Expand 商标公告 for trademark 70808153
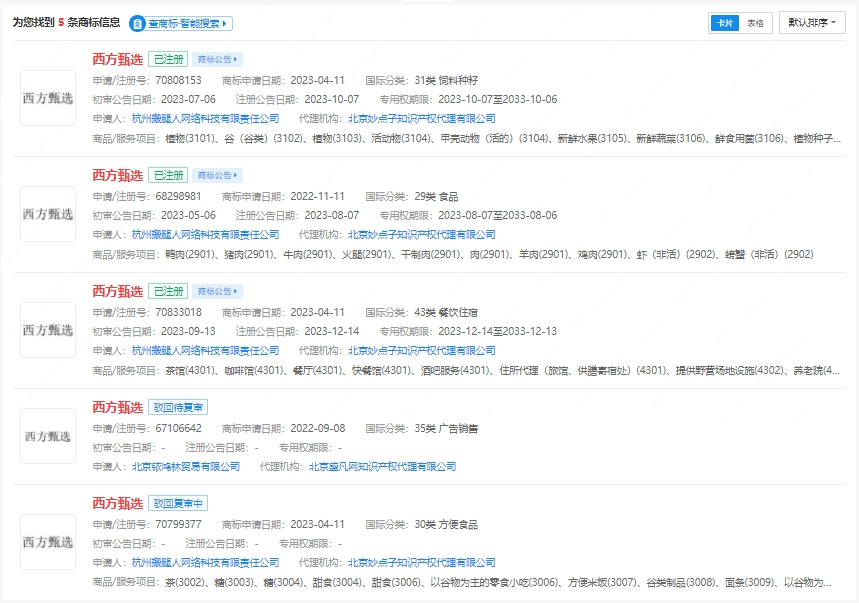Viewport: 859px width, 603px height. [x=217, y=60]
